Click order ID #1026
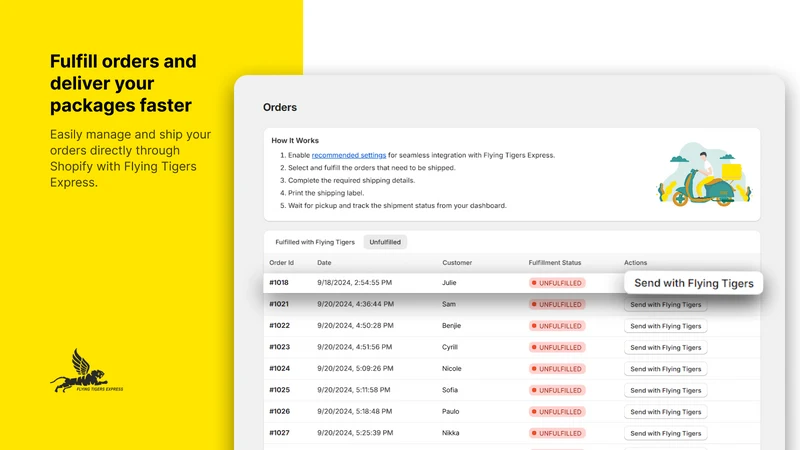 pyautogui.click(x=280, y=411)
